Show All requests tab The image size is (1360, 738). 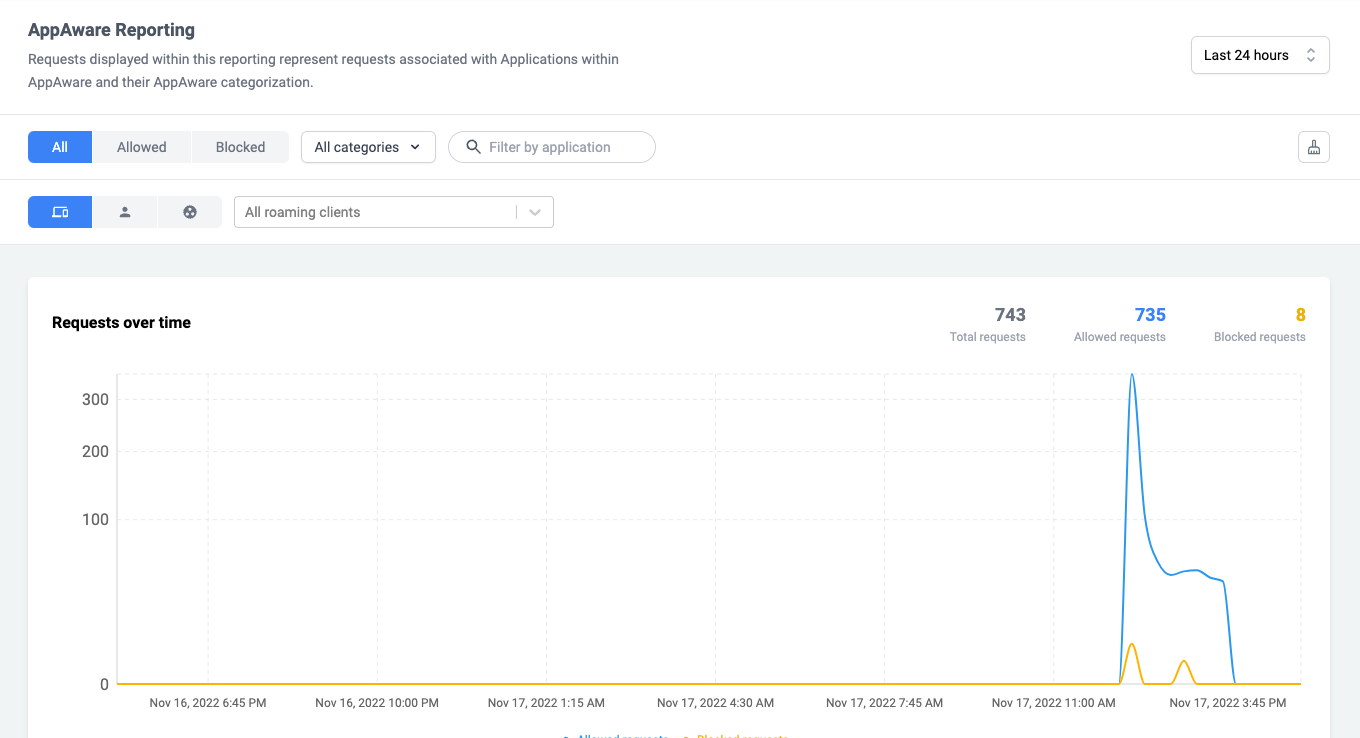click(60, 147)
